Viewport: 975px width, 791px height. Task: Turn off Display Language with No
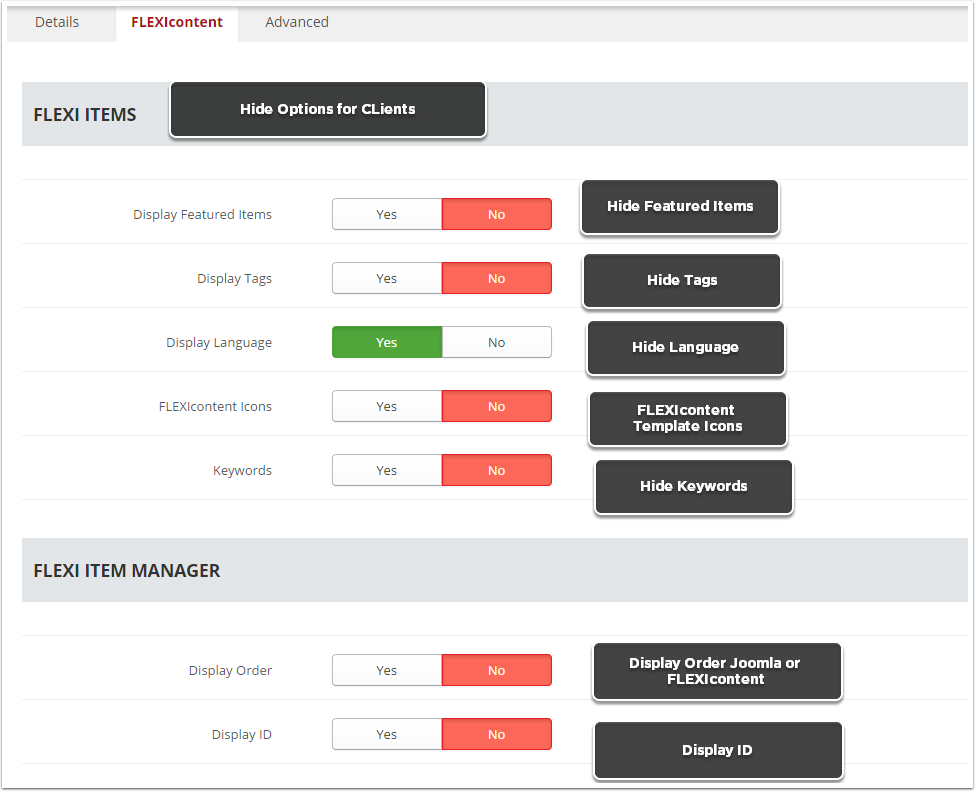[x=497, y=342]
